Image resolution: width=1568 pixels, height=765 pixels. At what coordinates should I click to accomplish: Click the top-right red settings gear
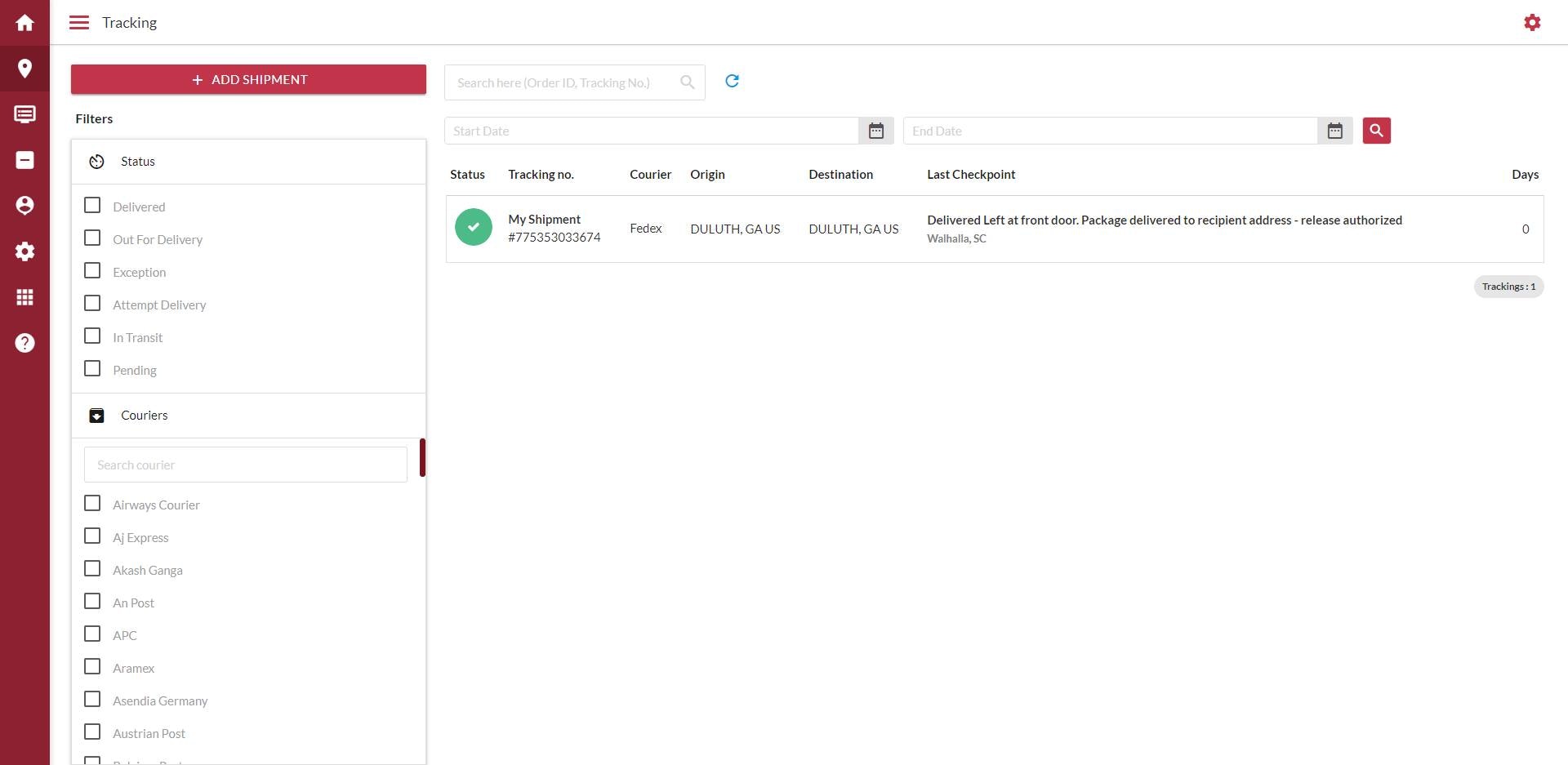click(1532, 23)
